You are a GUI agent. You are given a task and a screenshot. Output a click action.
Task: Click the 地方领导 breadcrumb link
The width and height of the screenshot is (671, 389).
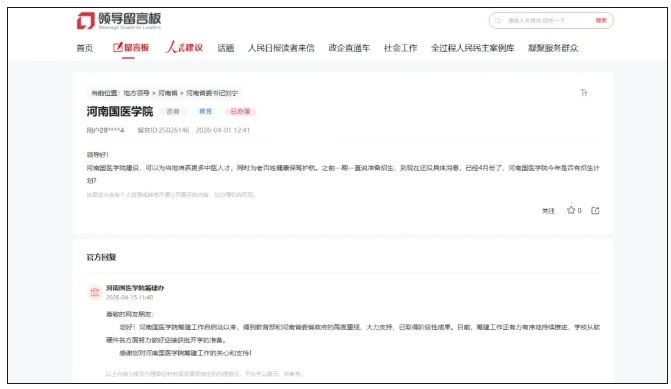[137, 93]
